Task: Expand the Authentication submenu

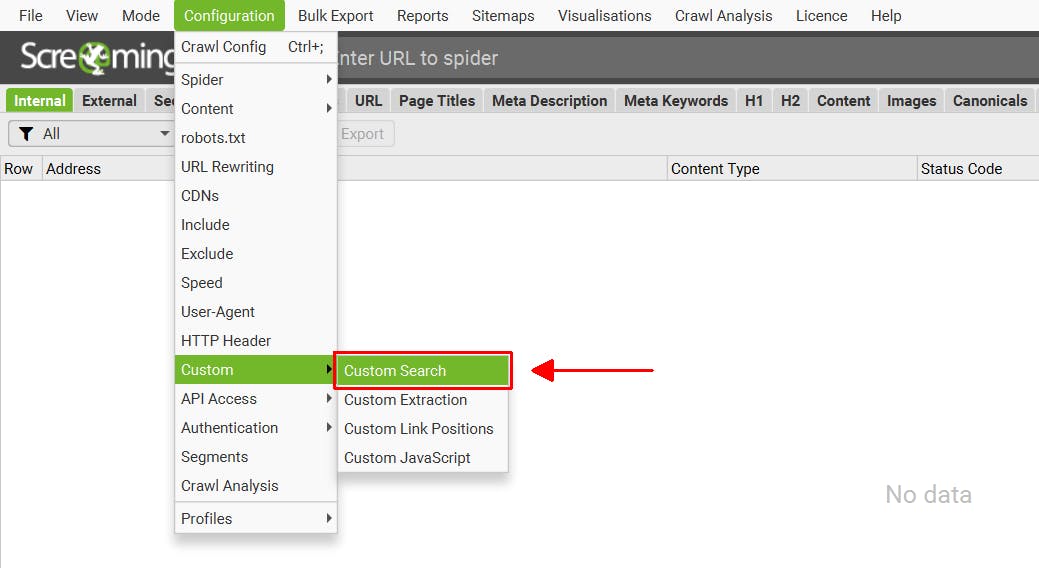Action: 256,428
